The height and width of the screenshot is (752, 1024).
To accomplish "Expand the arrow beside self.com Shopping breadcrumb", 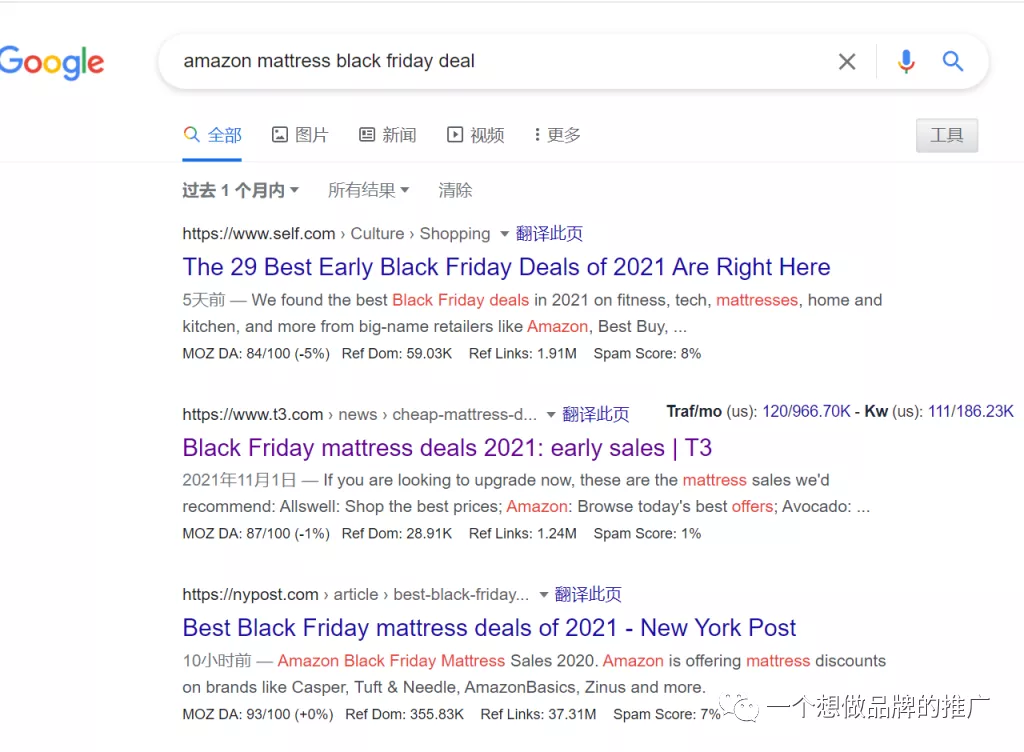I will (504, 234).
